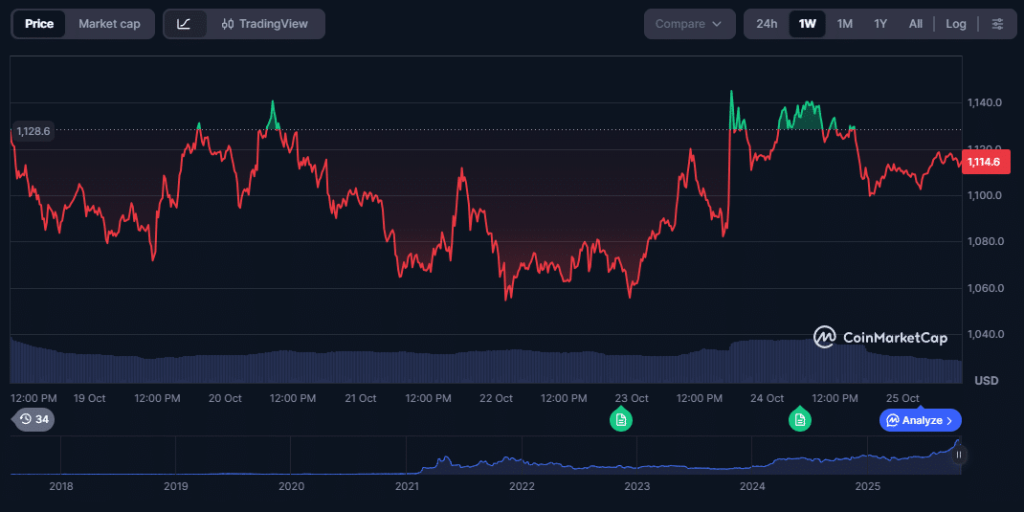Viewport: 1024px width, 512px height.
Task: Click the 1,140.0 axis label
Action: click(x=984, y=103)
